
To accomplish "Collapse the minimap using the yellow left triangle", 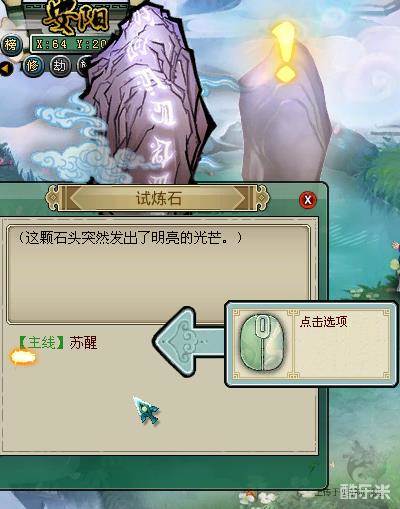I will click(5, 68).
